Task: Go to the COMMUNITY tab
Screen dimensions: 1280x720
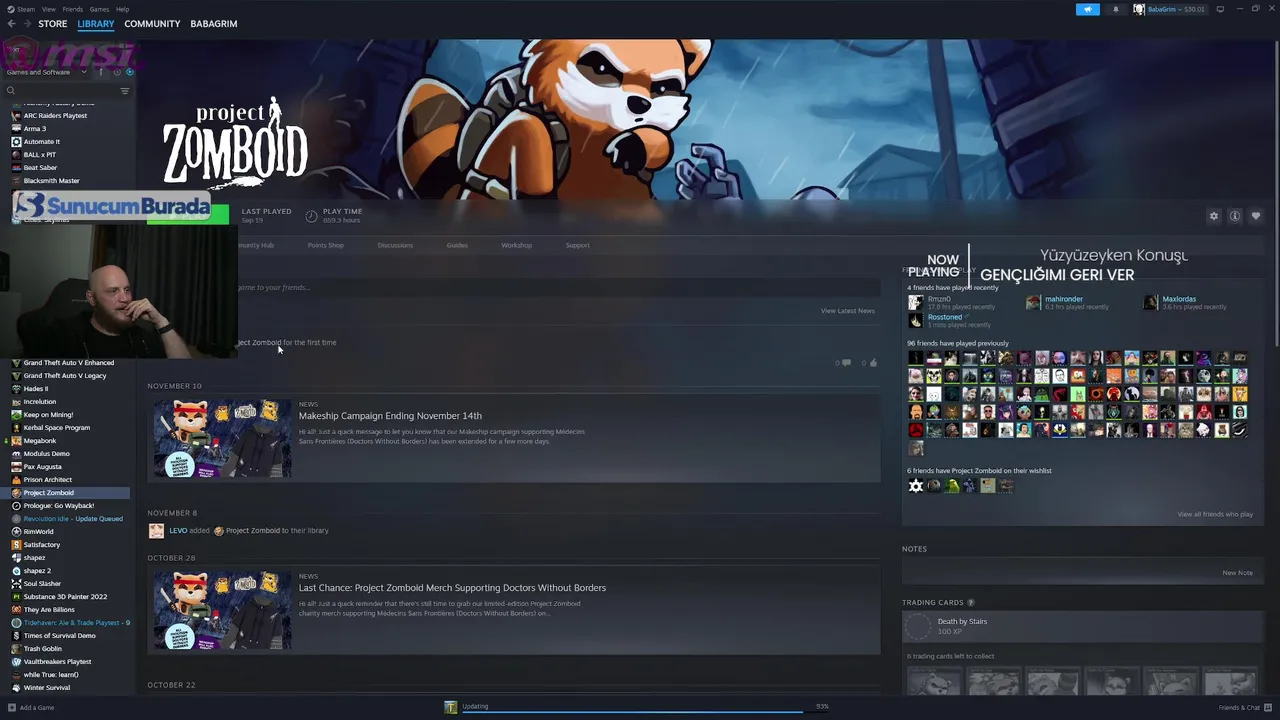Action: tap(152, 24)
